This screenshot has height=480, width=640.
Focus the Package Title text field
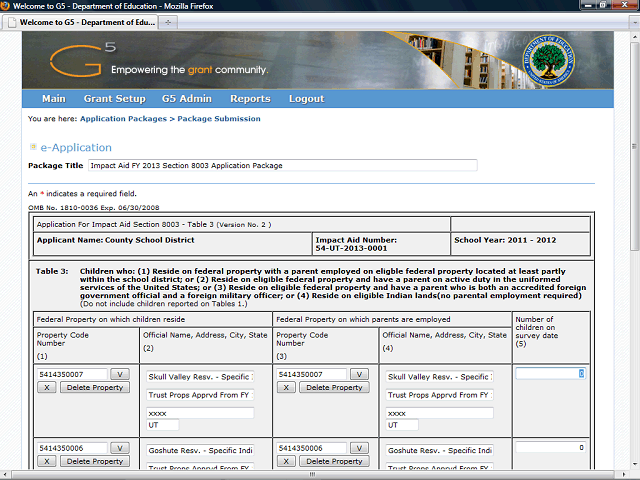(x=282, y=165)
